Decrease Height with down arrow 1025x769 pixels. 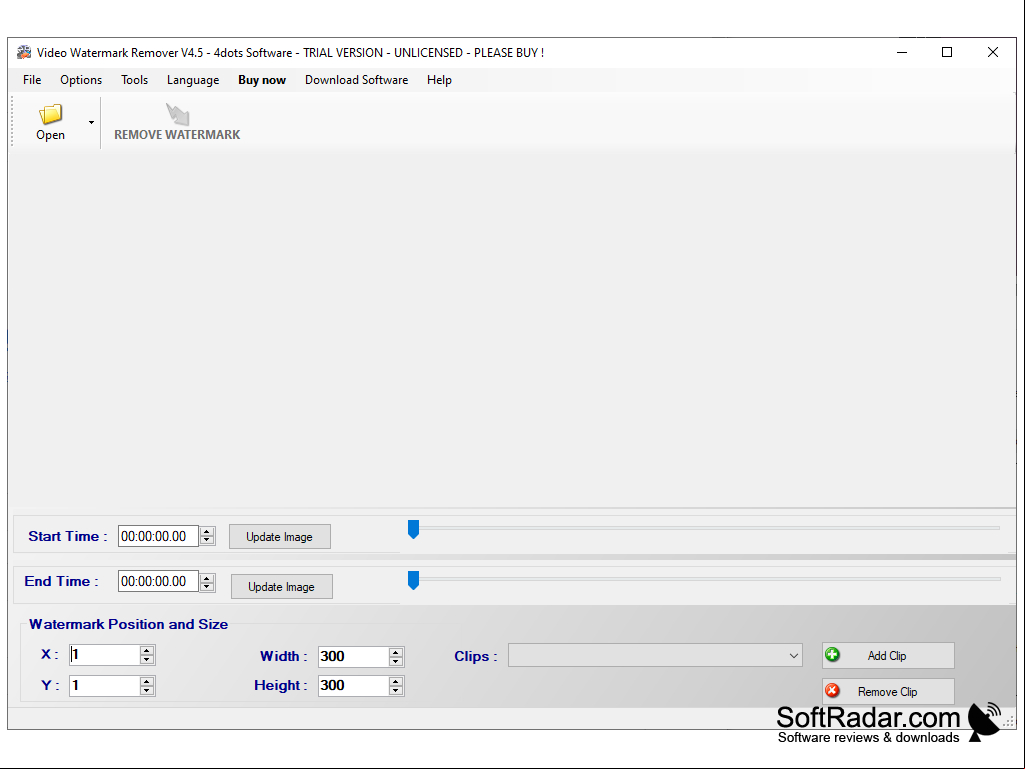point(395,691)
